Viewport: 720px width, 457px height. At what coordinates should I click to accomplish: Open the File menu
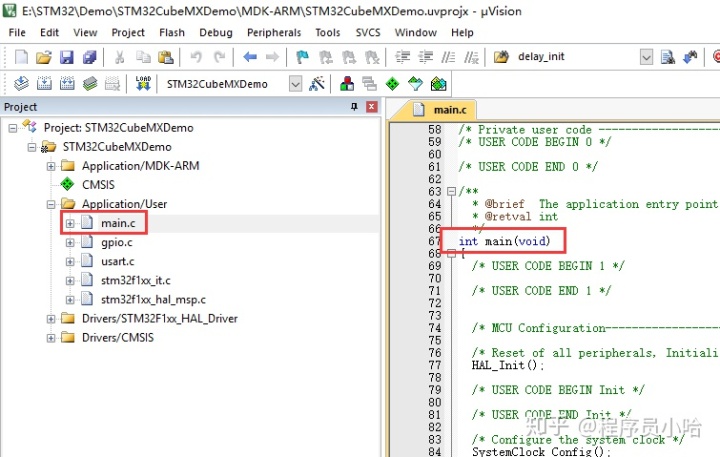(x=17, y=33)
